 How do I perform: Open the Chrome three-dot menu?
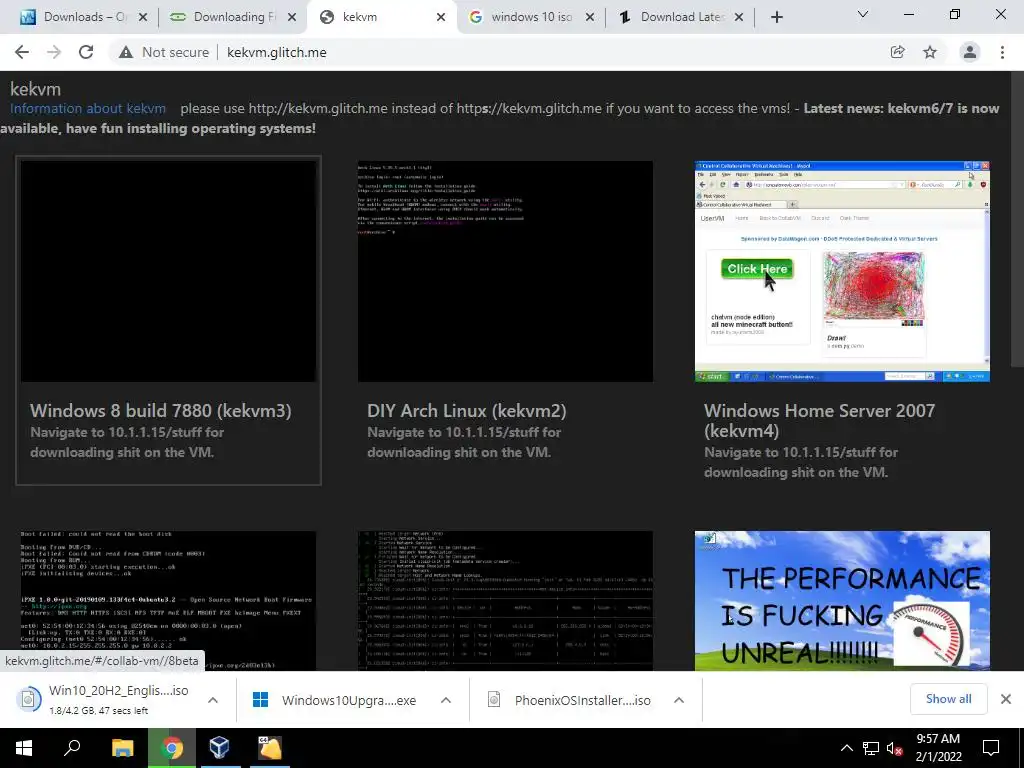(x=1002, y=52)
